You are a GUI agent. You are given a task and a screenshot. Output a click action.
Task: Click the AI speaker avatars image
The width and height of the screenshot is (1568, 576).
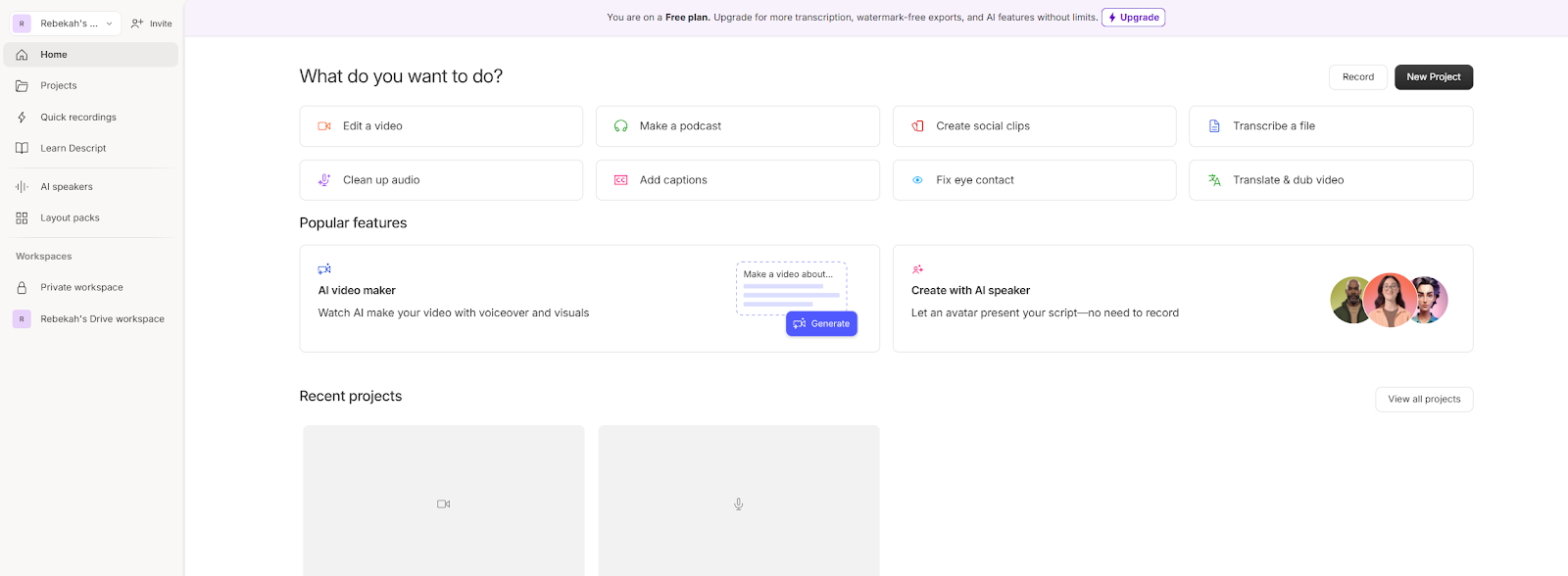[1389, 300]
